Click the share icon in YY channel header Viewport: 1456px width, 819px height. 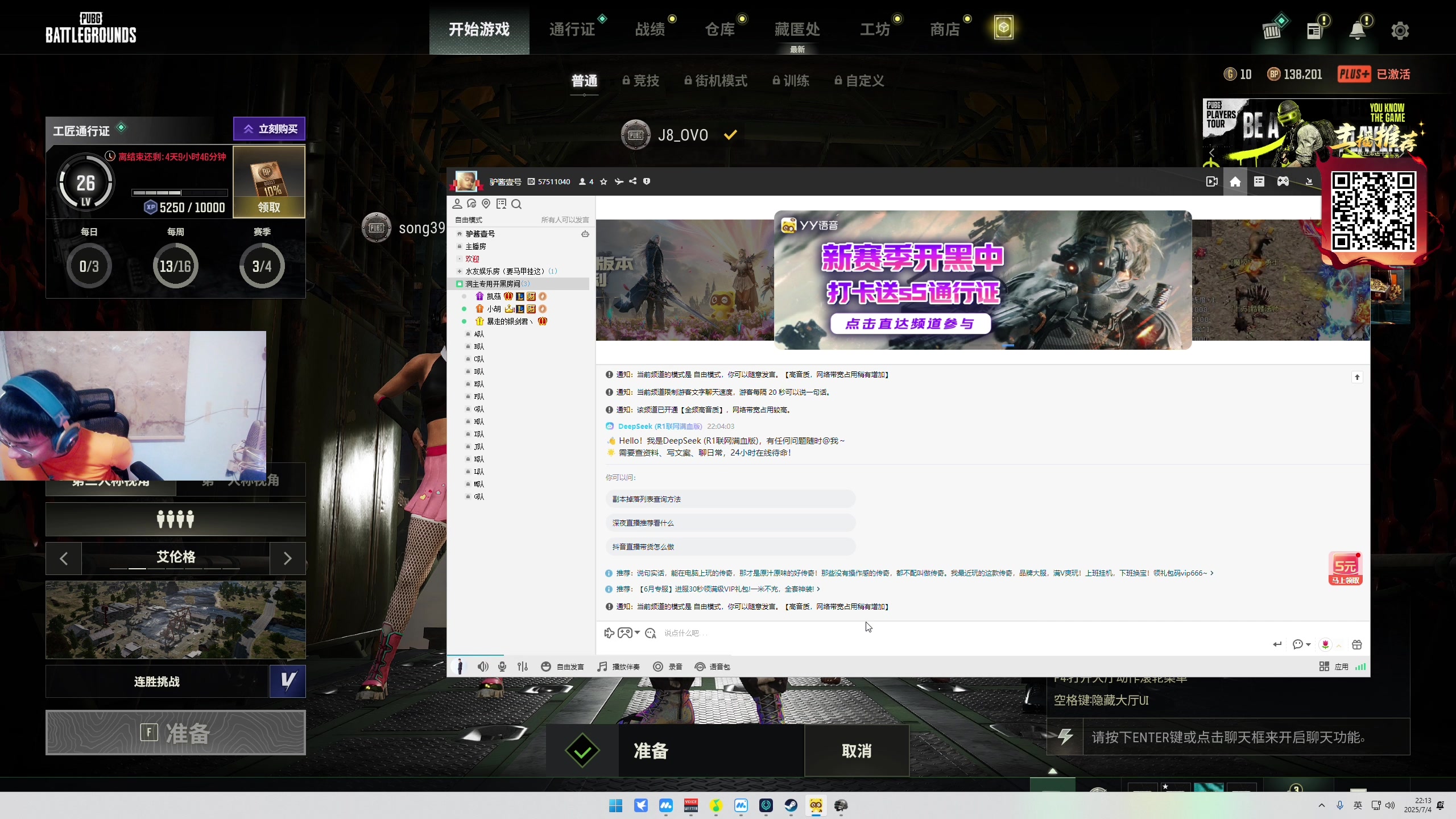(632, 181)
